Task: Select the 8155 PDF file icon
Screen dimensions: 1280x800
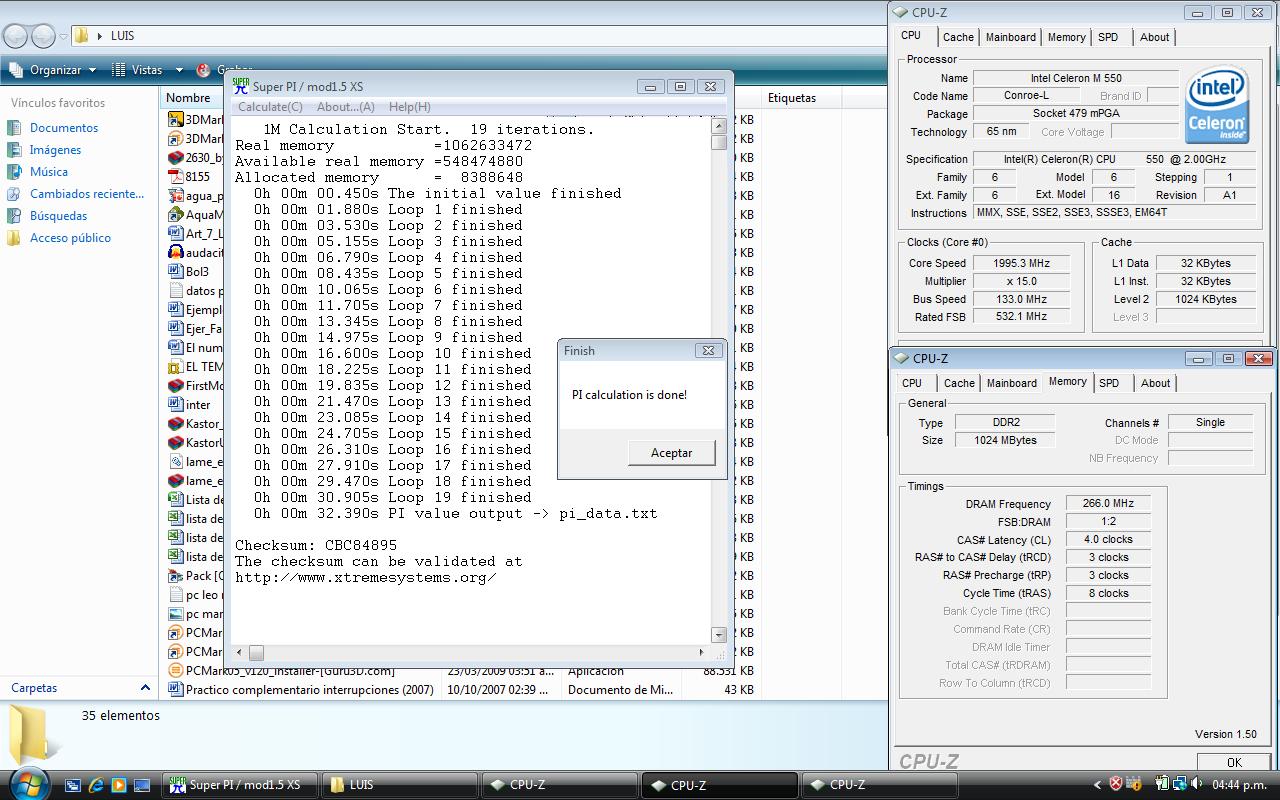Action: coord(176,177)
